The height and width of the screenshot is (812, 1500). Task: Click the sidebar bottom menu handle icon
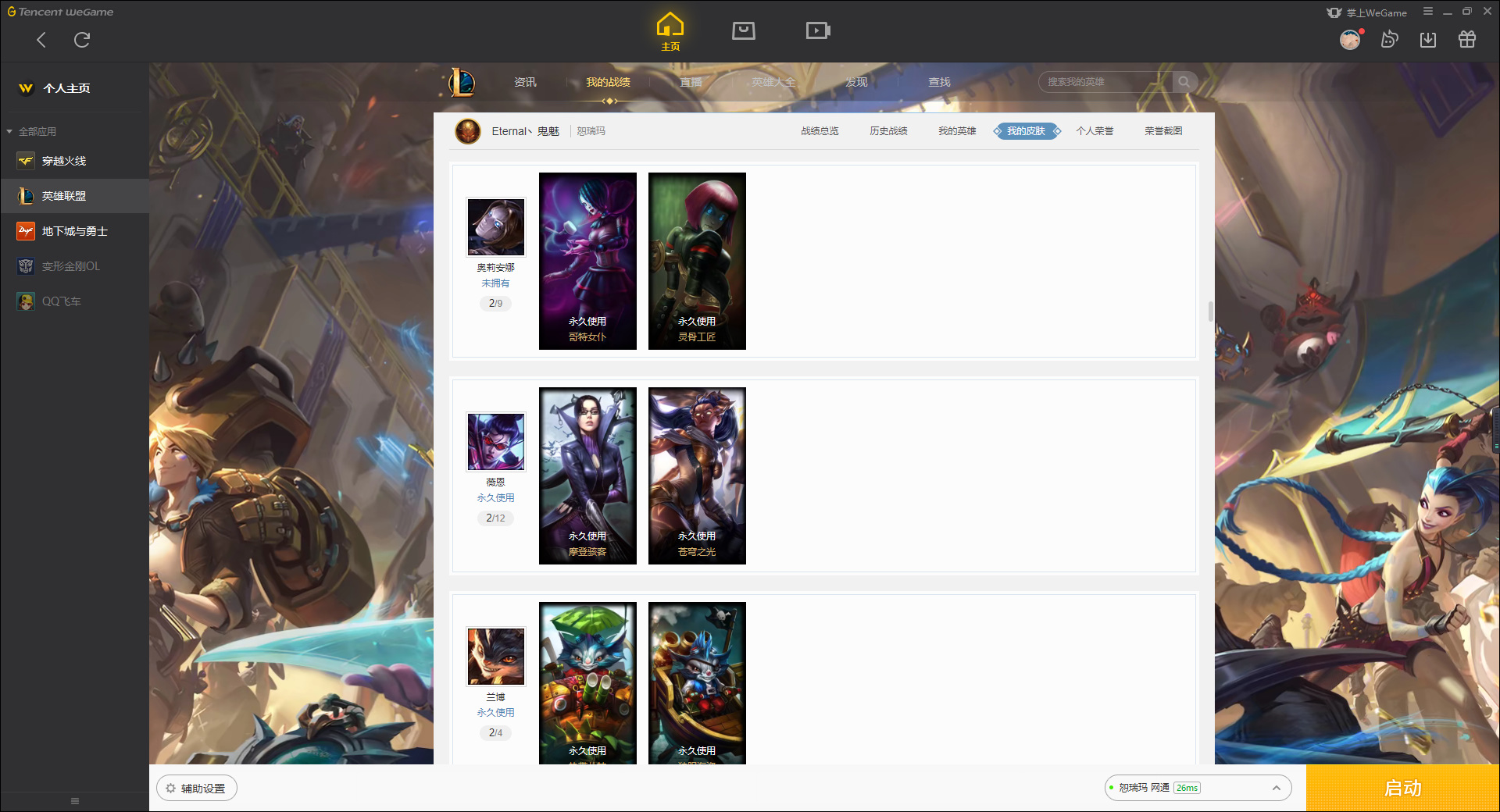tap(75, 801)
